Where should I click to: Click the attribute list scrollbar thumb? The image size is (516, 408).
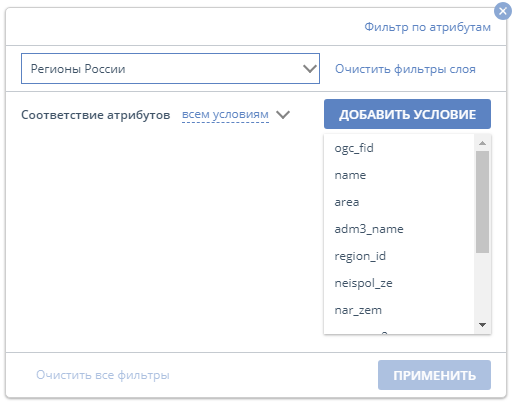pos(482,202)
